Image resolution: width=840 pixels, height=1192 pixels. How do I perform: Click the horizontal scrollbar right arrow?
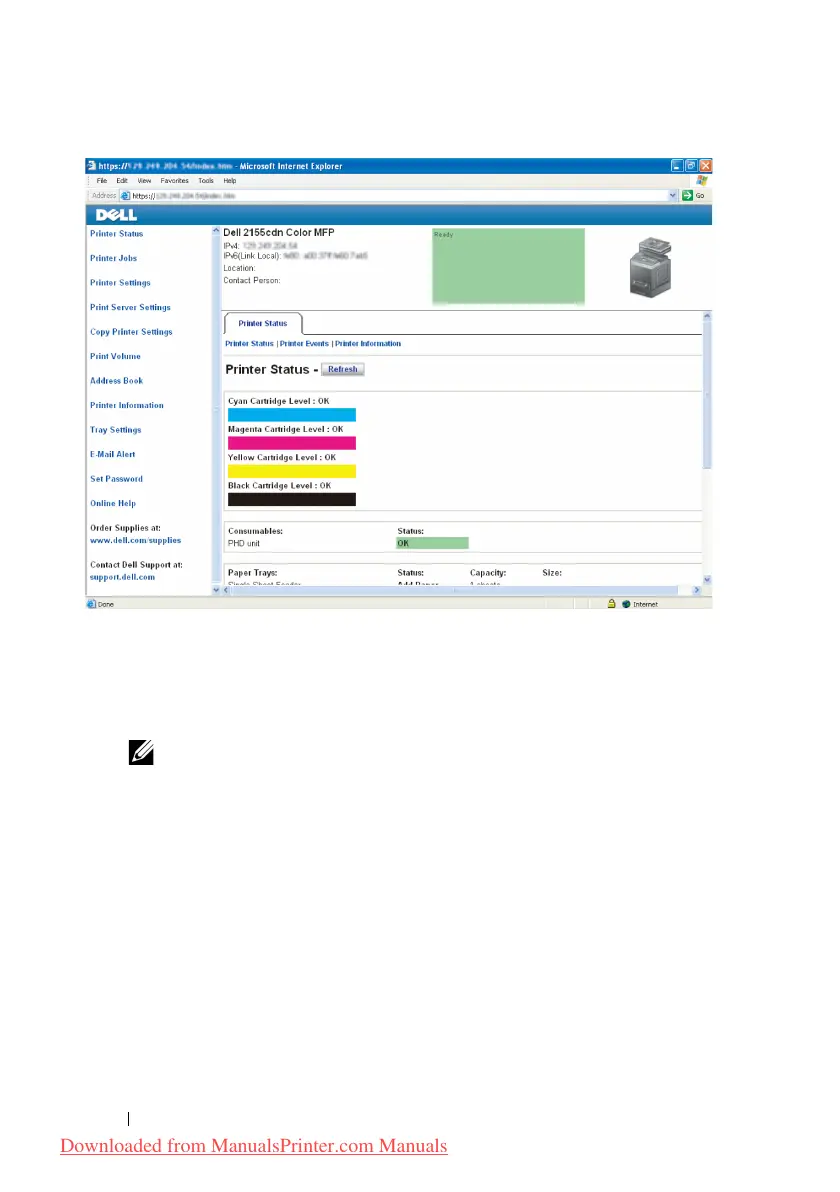point(696,590)
